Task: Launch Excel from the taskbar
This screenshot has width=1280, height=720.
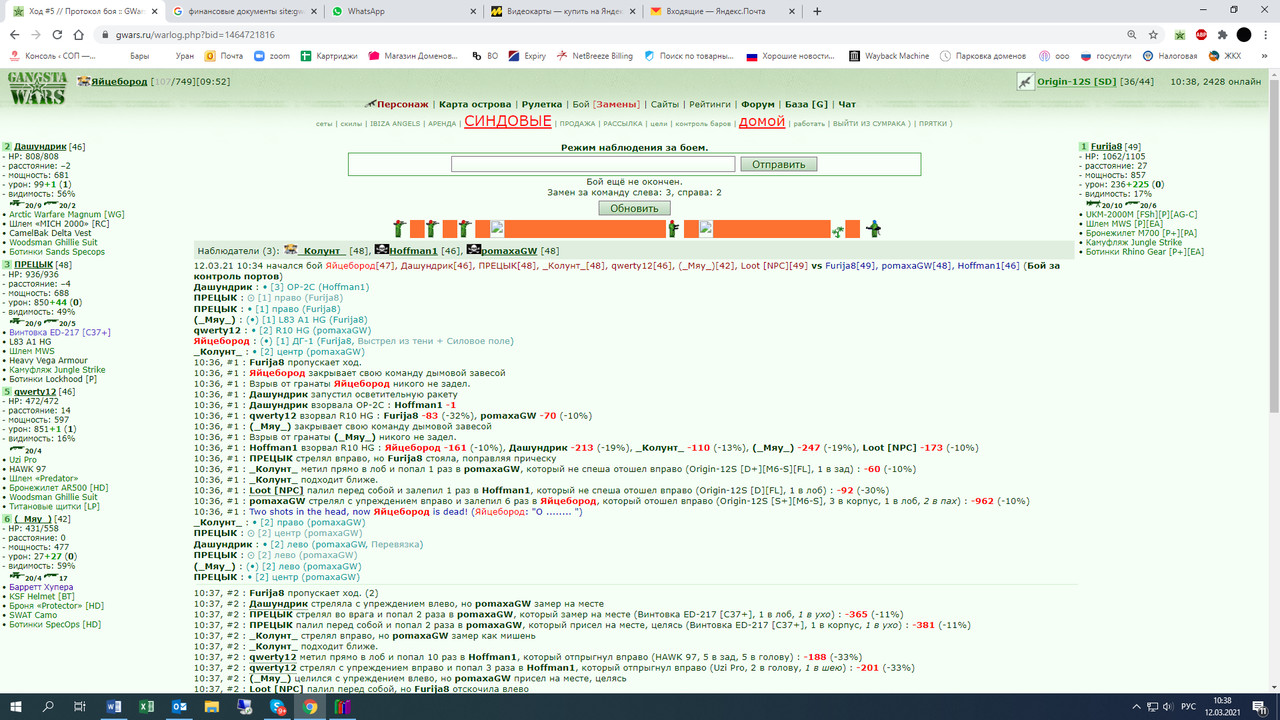Action: coord(146,706)
